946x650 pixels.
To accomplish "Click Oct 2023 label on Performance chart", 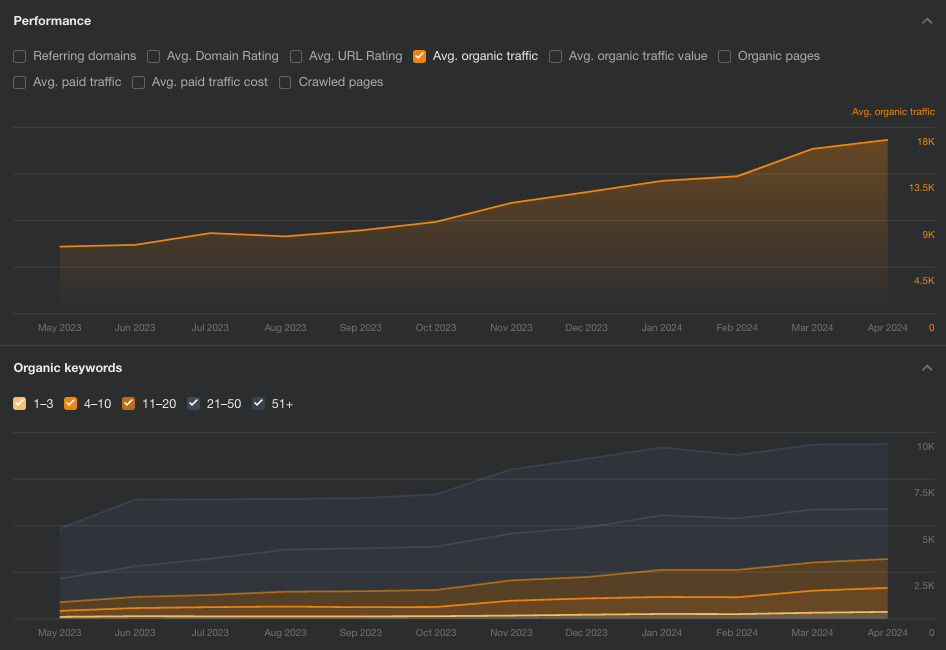I will (436, 328).
